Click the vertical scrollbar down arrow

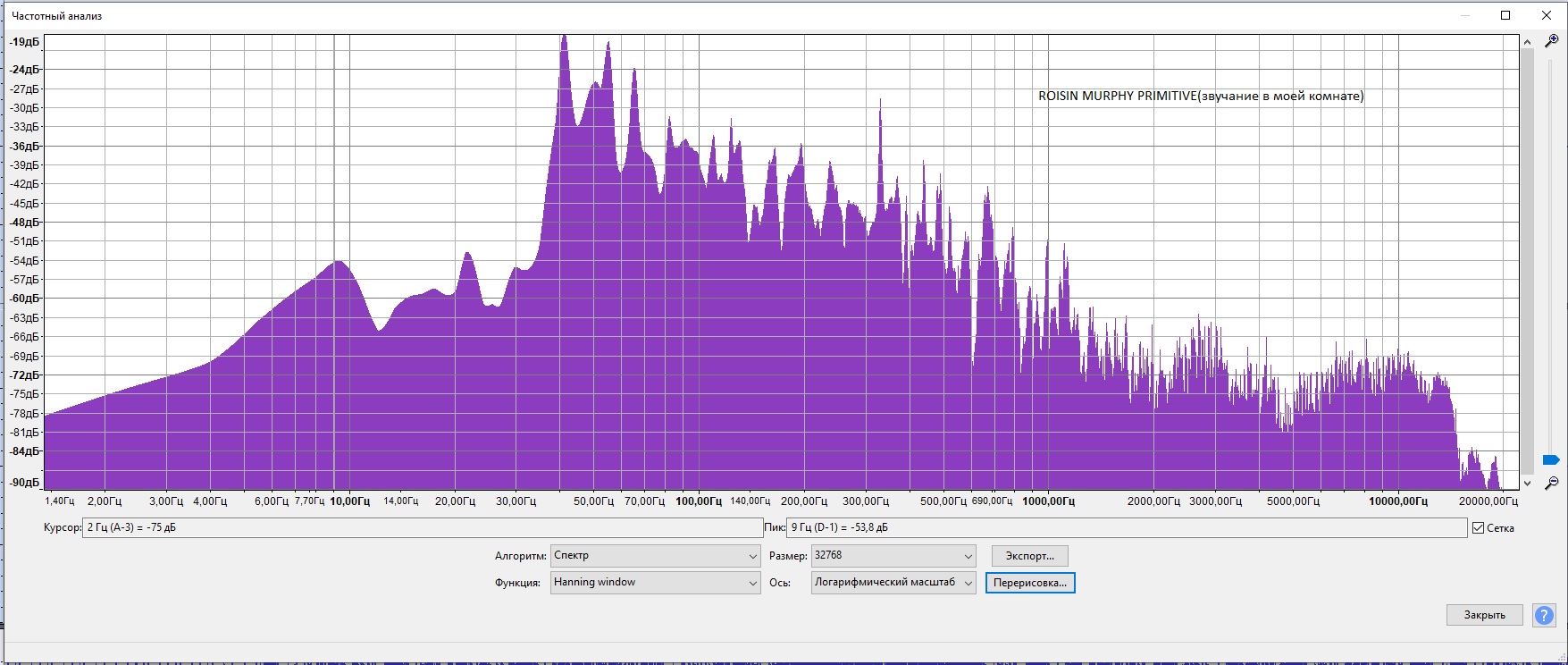coord(1527,483)
